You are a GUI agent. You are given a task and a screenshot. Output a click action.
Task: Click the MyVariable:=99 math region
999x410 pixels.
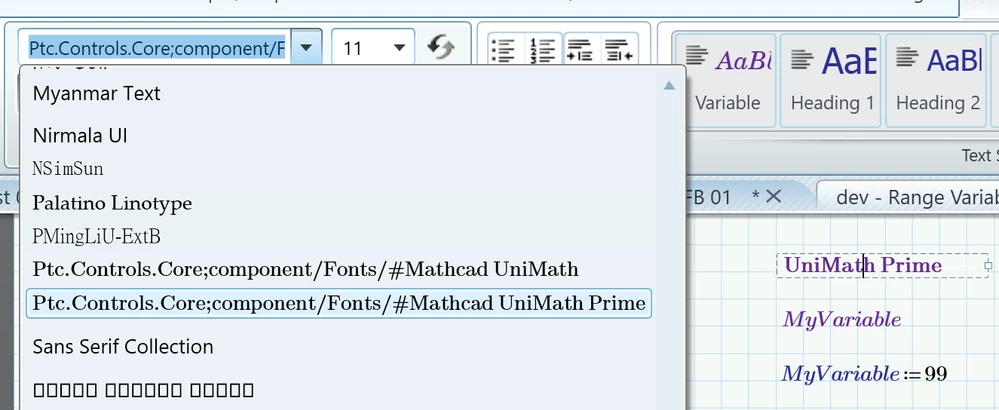[865, 374]
